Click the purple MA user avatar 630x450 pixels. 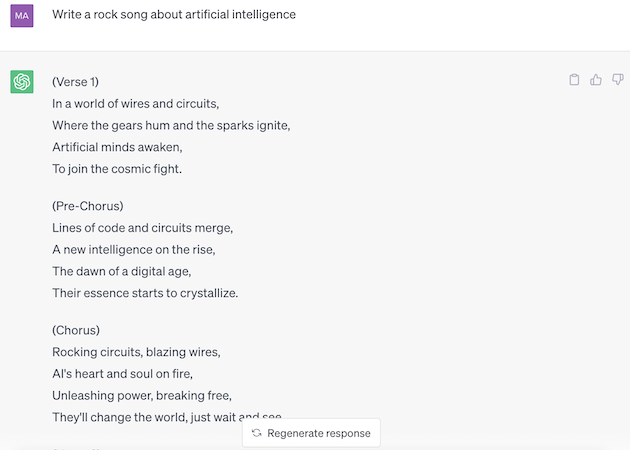pos(22,16)
